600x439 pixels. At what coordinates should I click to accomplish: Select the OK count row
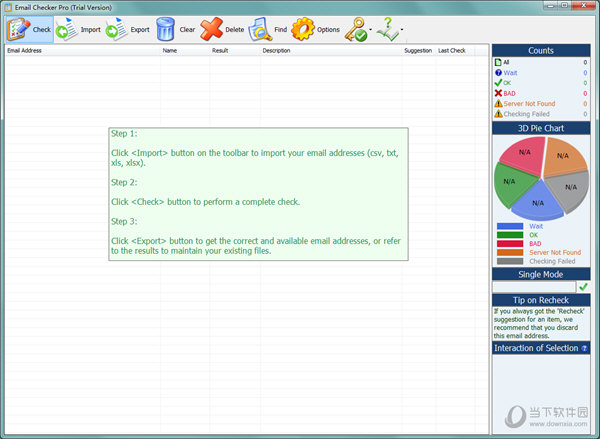541,83
